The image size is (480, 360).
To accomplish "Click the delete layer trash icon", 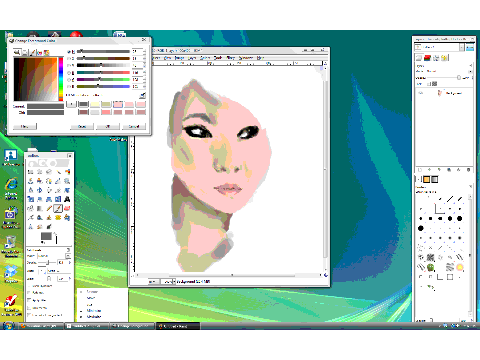I will tap(469, 170).
